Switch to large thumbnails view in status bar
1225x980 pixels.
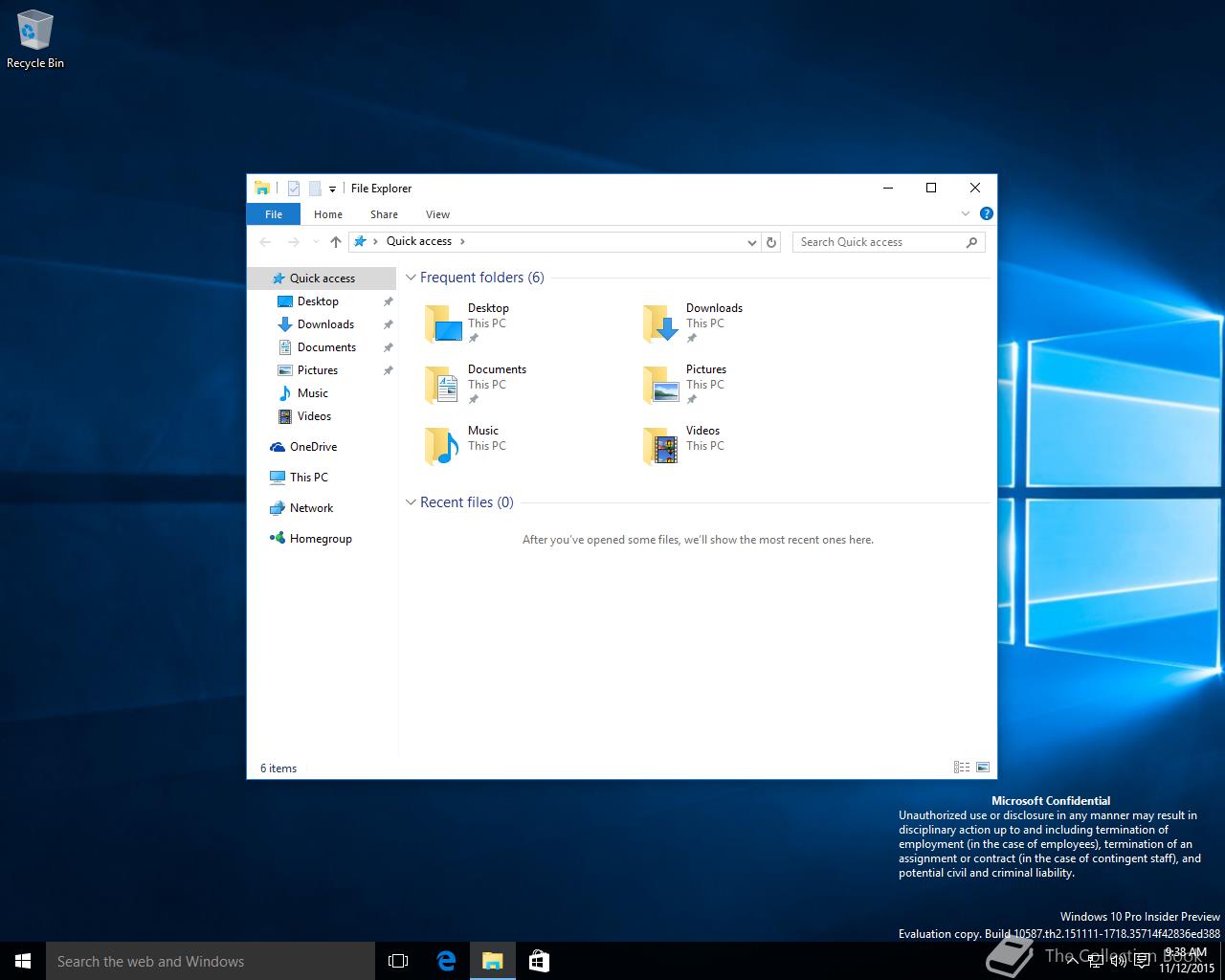tap(983, 768)
